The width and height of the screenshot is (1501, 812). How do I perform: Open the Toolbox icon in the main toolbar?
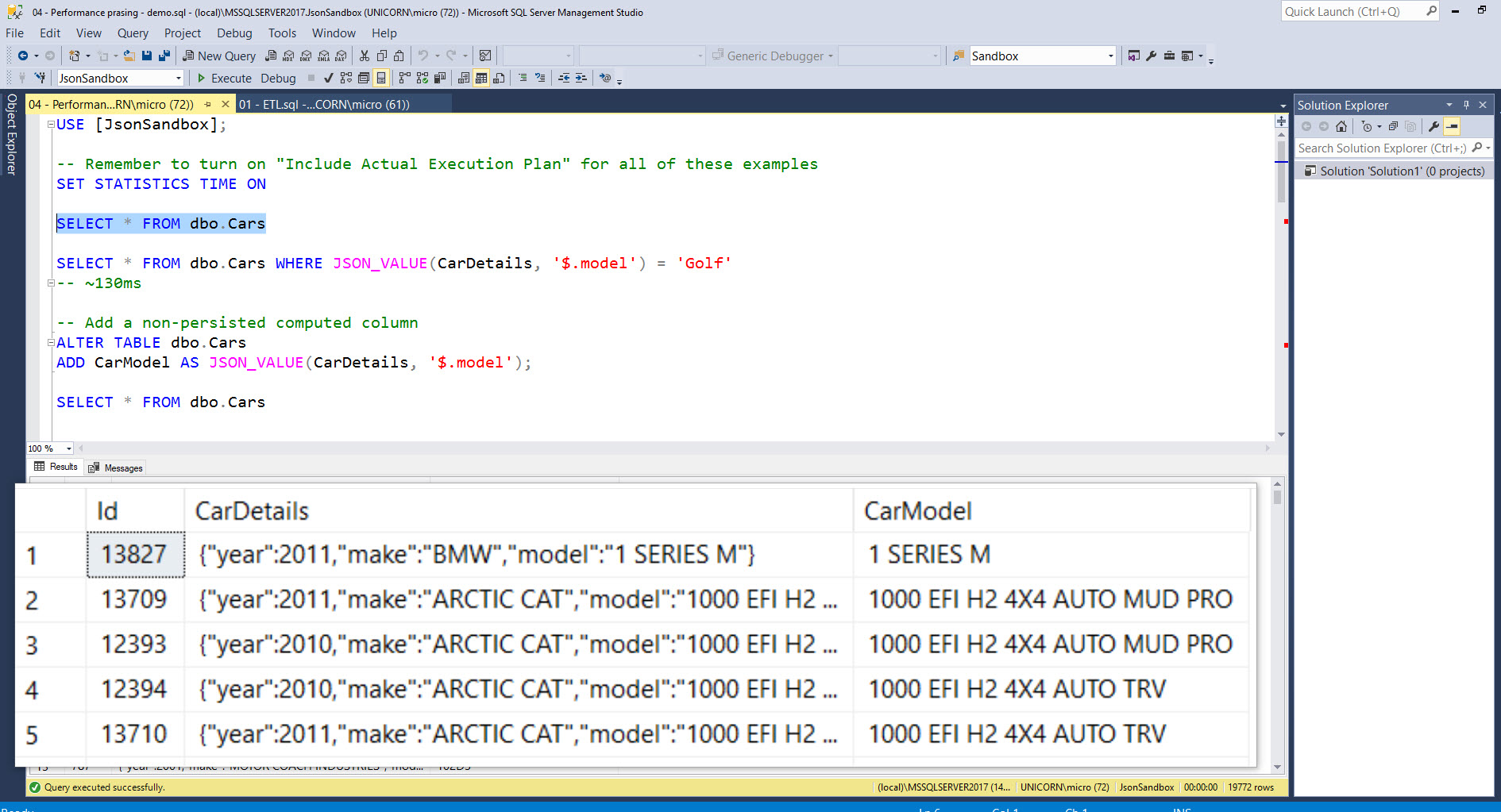click(x=1169, y=56)
